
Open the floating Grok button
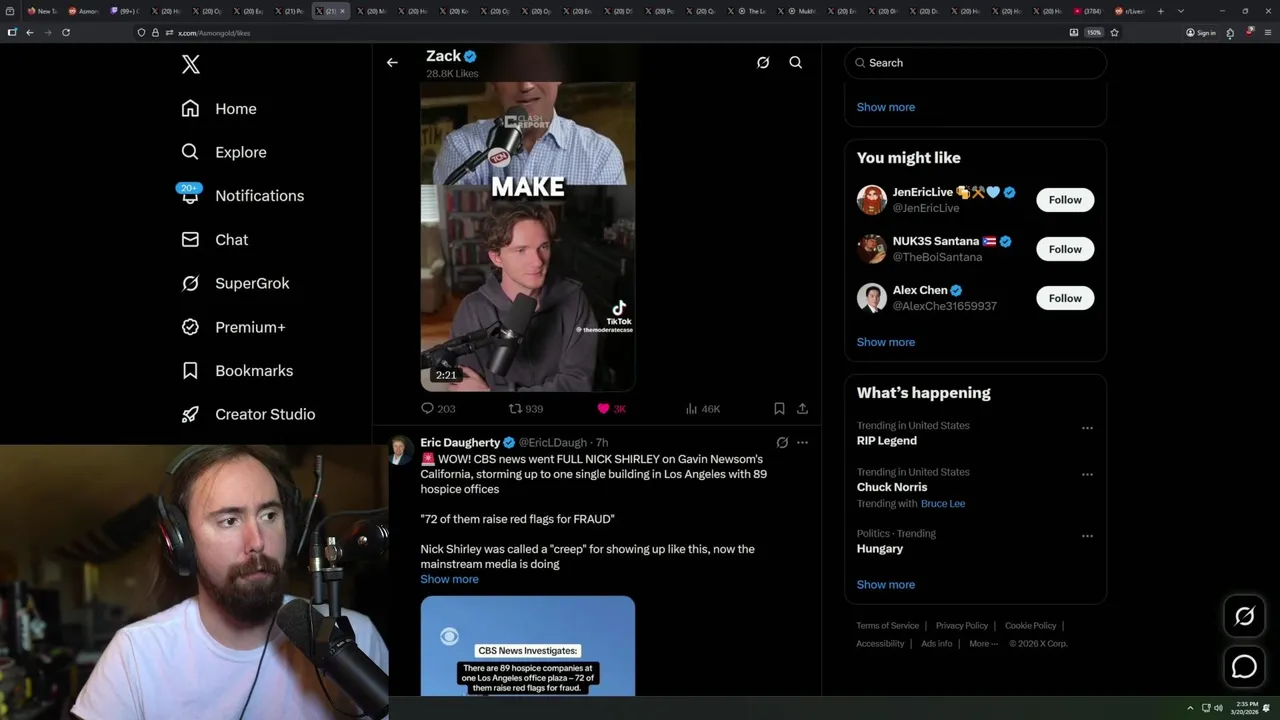pos(1244,617)
